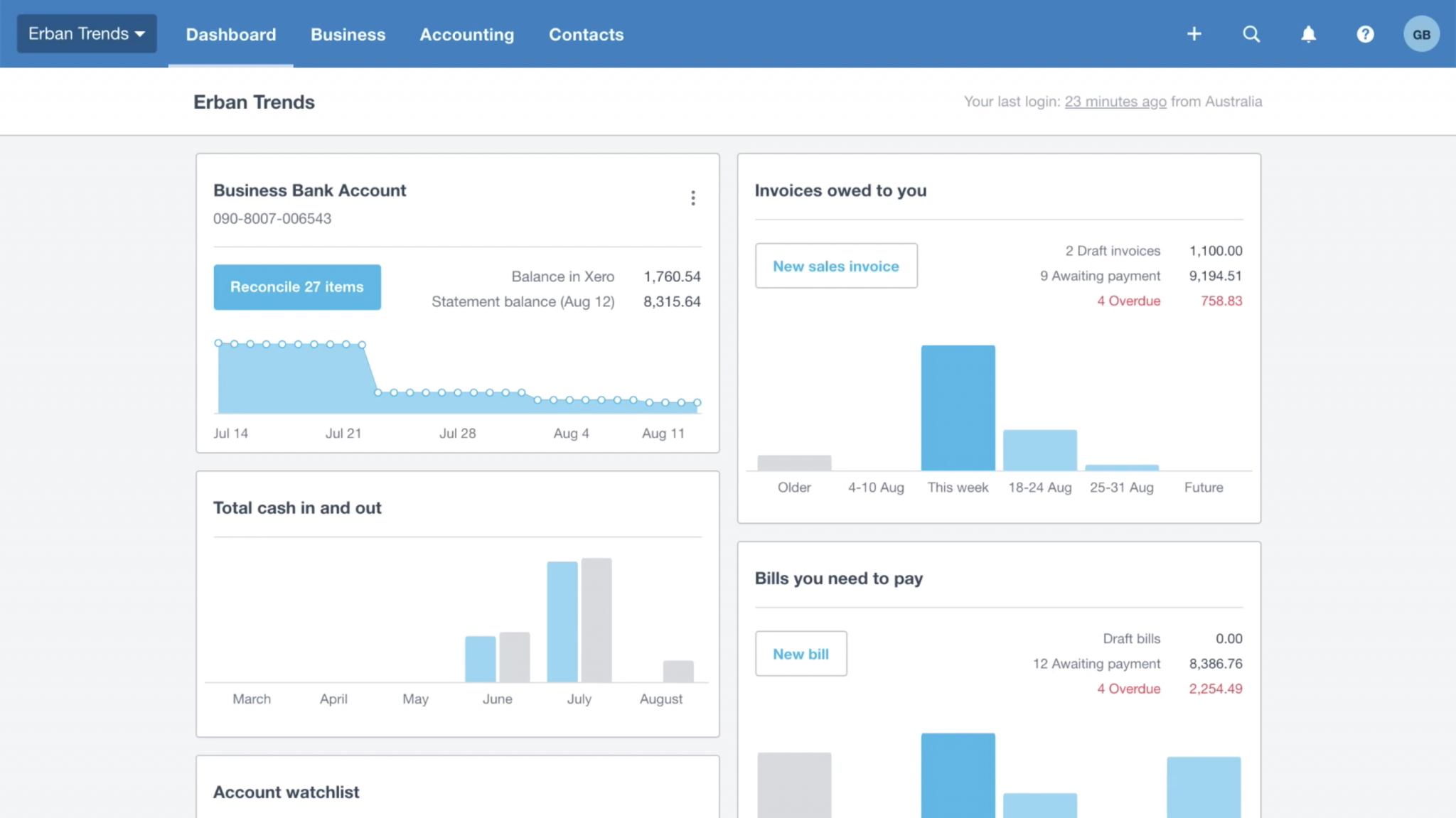Go to the Contacts tab
The height and width of the screenshot is (818, 1456).
[586, 34]
